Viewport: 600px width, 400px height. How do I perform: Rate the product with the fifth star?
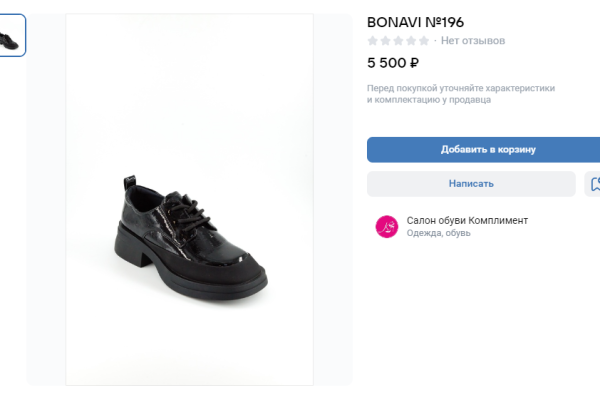424,41
